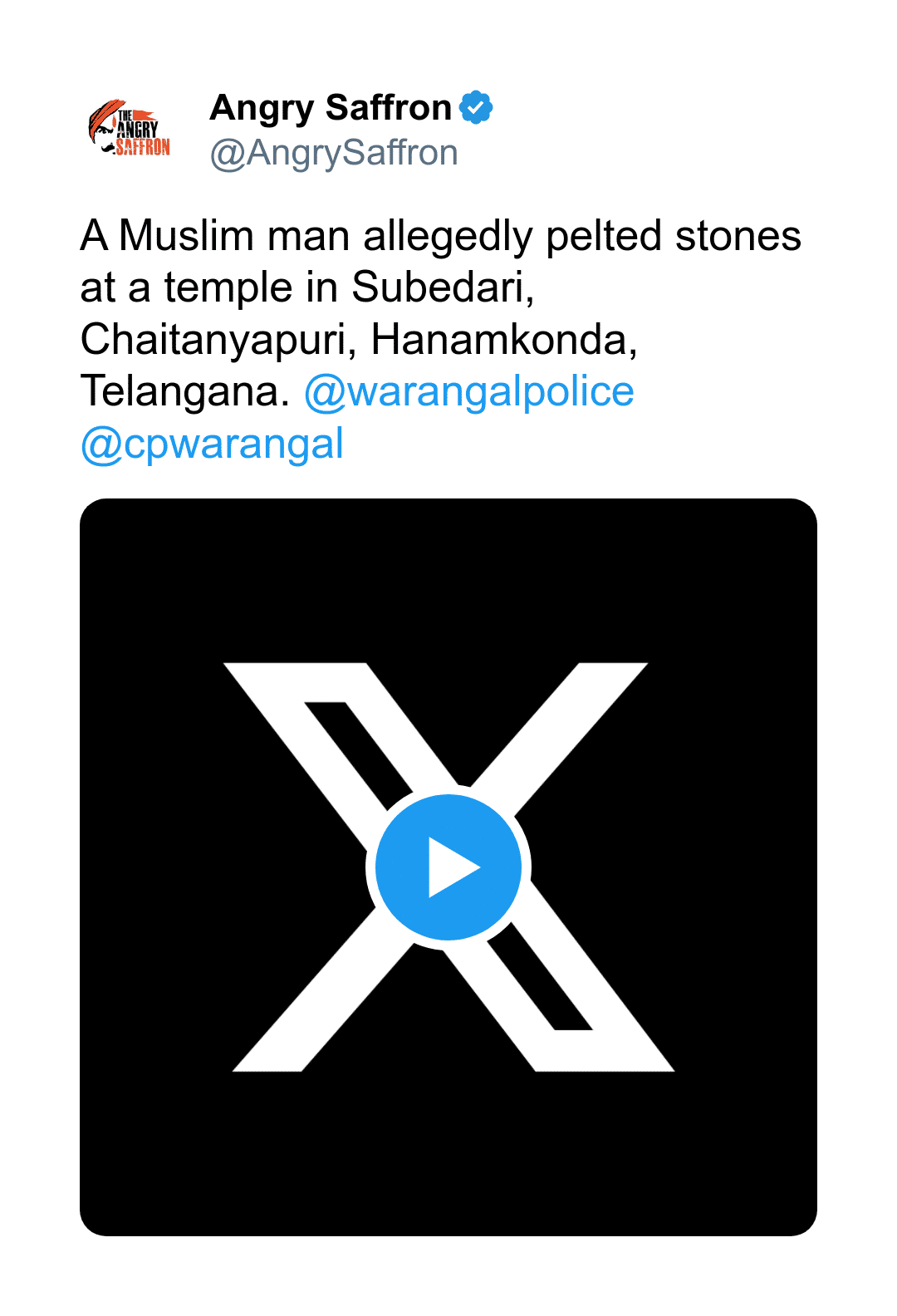This screenshot has width=897, height=1316.
Task: Open the @cpwarangal mention
Action: coord(212,444)
